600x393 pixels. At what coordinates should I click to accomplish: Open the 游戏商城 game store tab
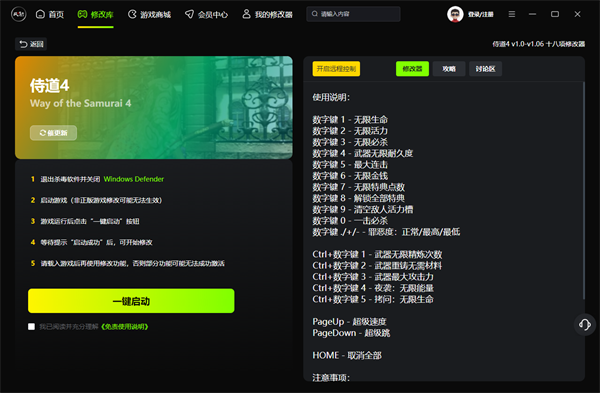tap(149, 15)
